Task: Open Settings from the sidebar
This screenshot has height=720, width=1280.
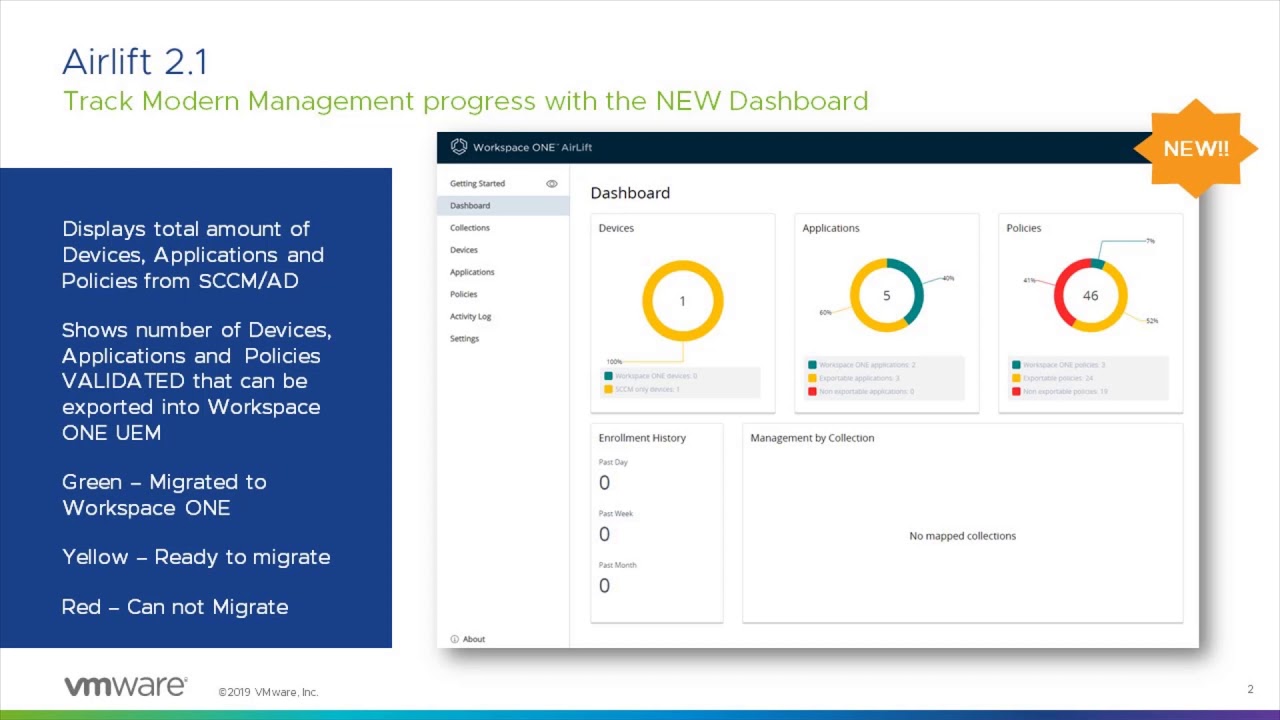Action: pos(464,338)
